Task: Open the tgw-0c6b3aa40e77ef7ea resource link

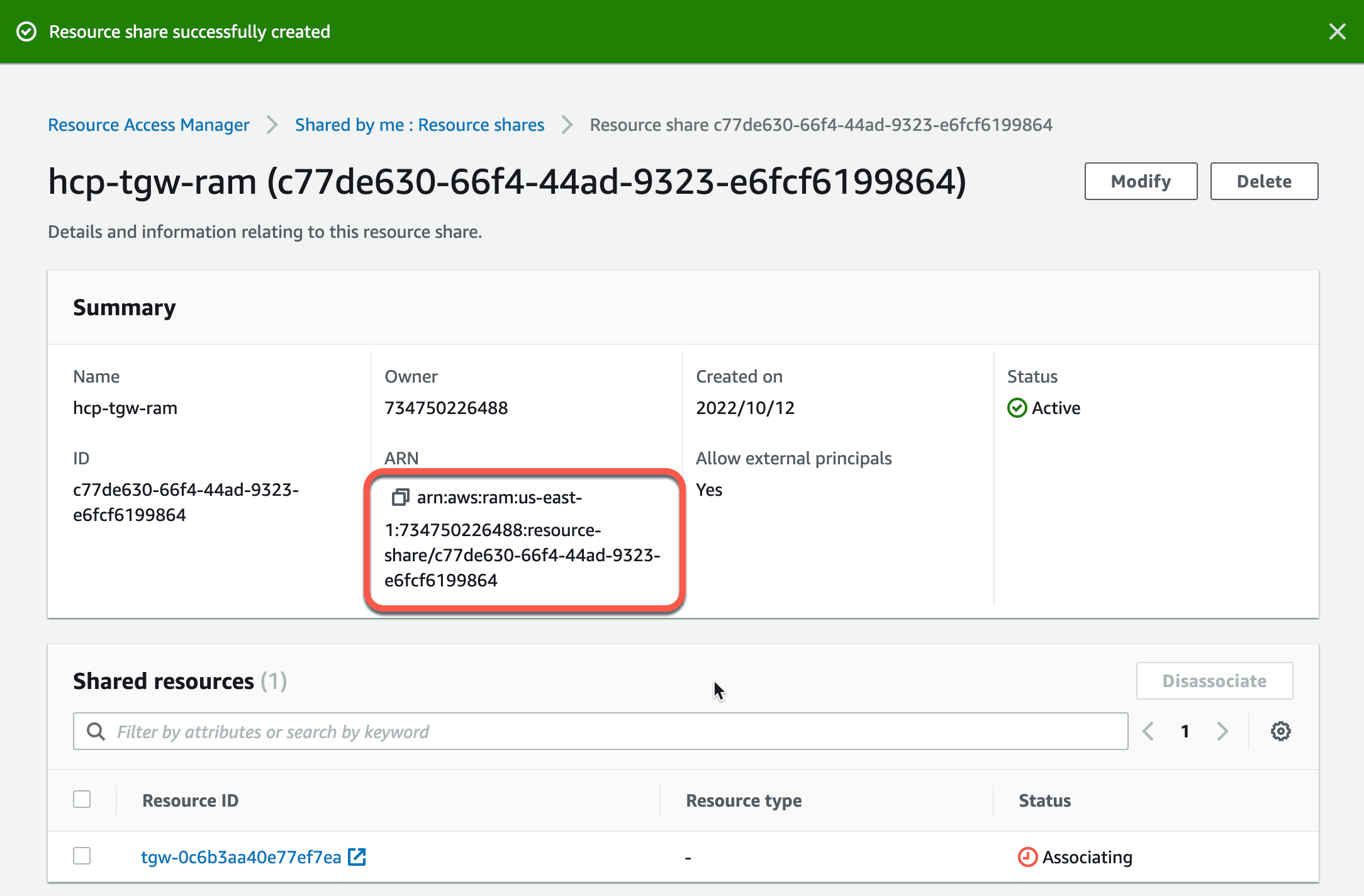Action: tap(241, 857)
